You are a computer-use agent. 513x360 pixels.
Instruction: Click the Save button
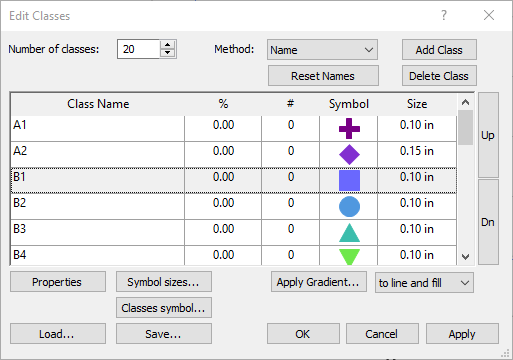[164, 333]
